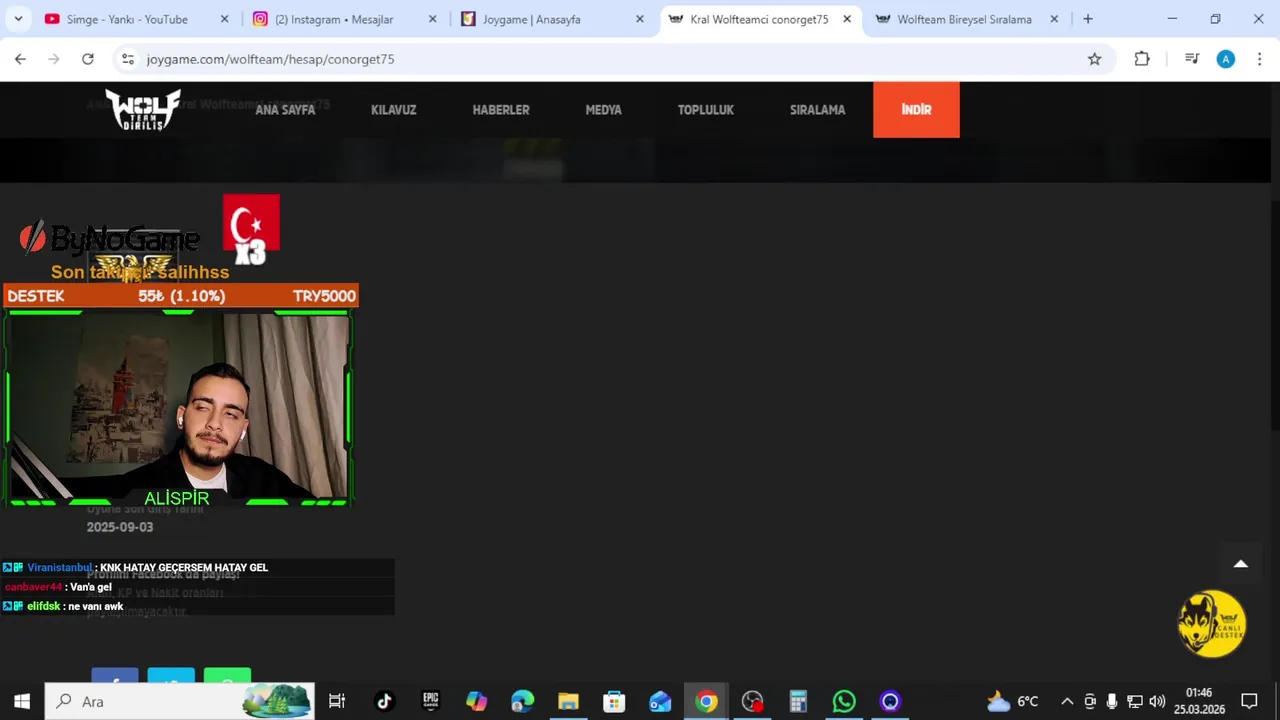The height and width of the screenshot is (720, 1280).
Task: Close the Simge - Yankı YouTube tab
Action: (x=224, y=19)
